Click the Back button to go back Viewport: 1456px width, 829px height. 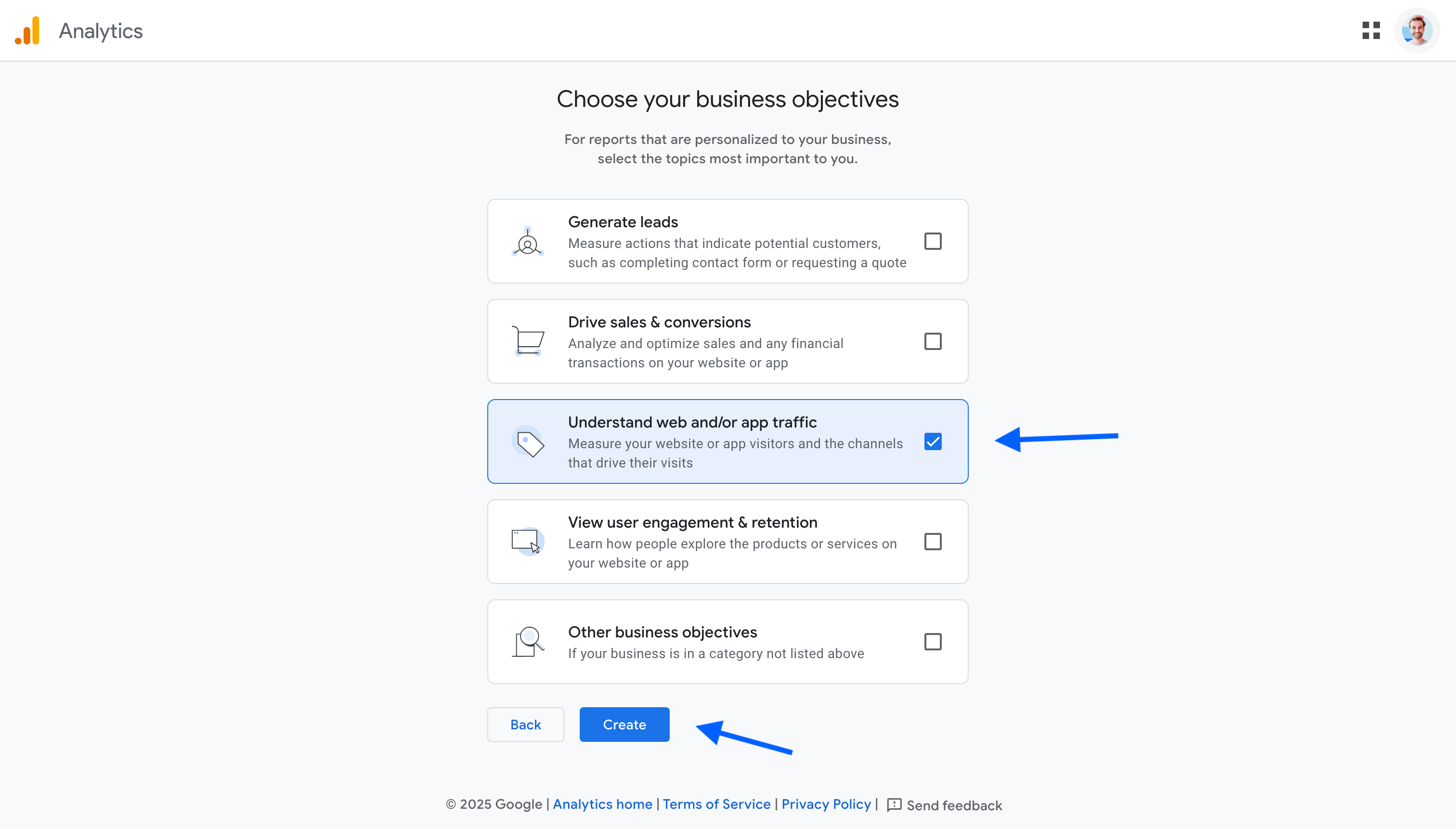pos(525,724)
